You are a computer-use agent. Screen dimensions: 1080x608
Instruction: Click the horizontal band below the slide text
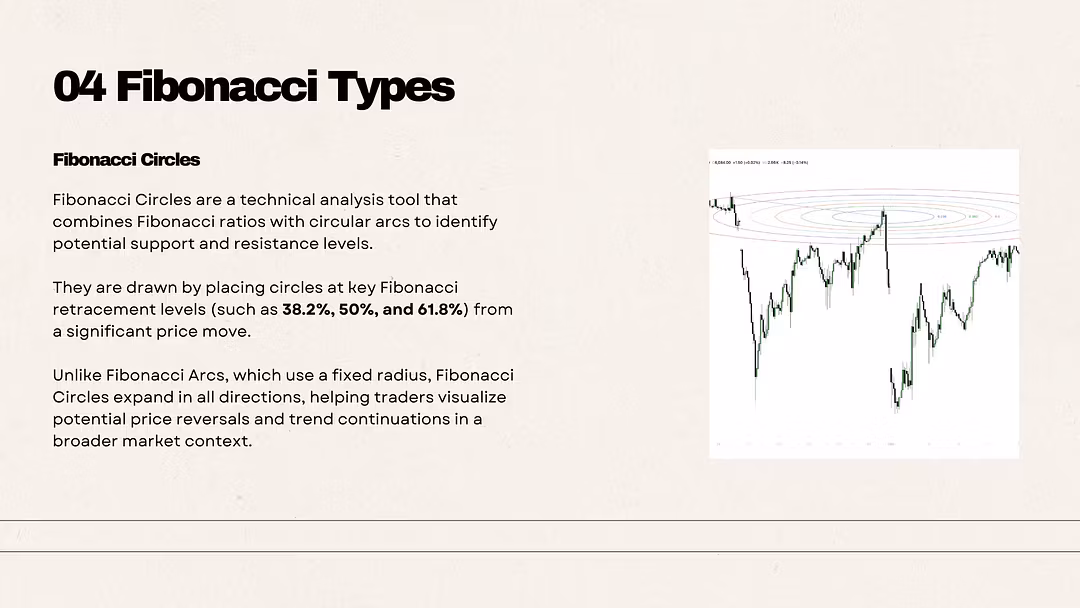tap(540, 536)
